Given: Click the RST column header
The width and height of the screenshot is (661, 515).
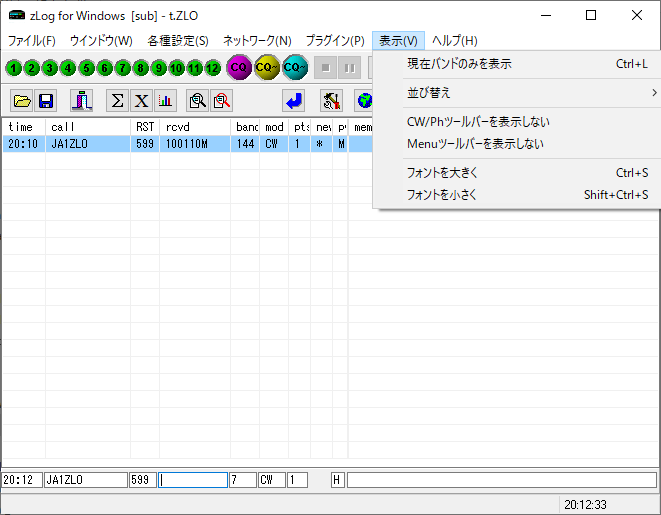Looking at the screenshot, I should point(145,127).
